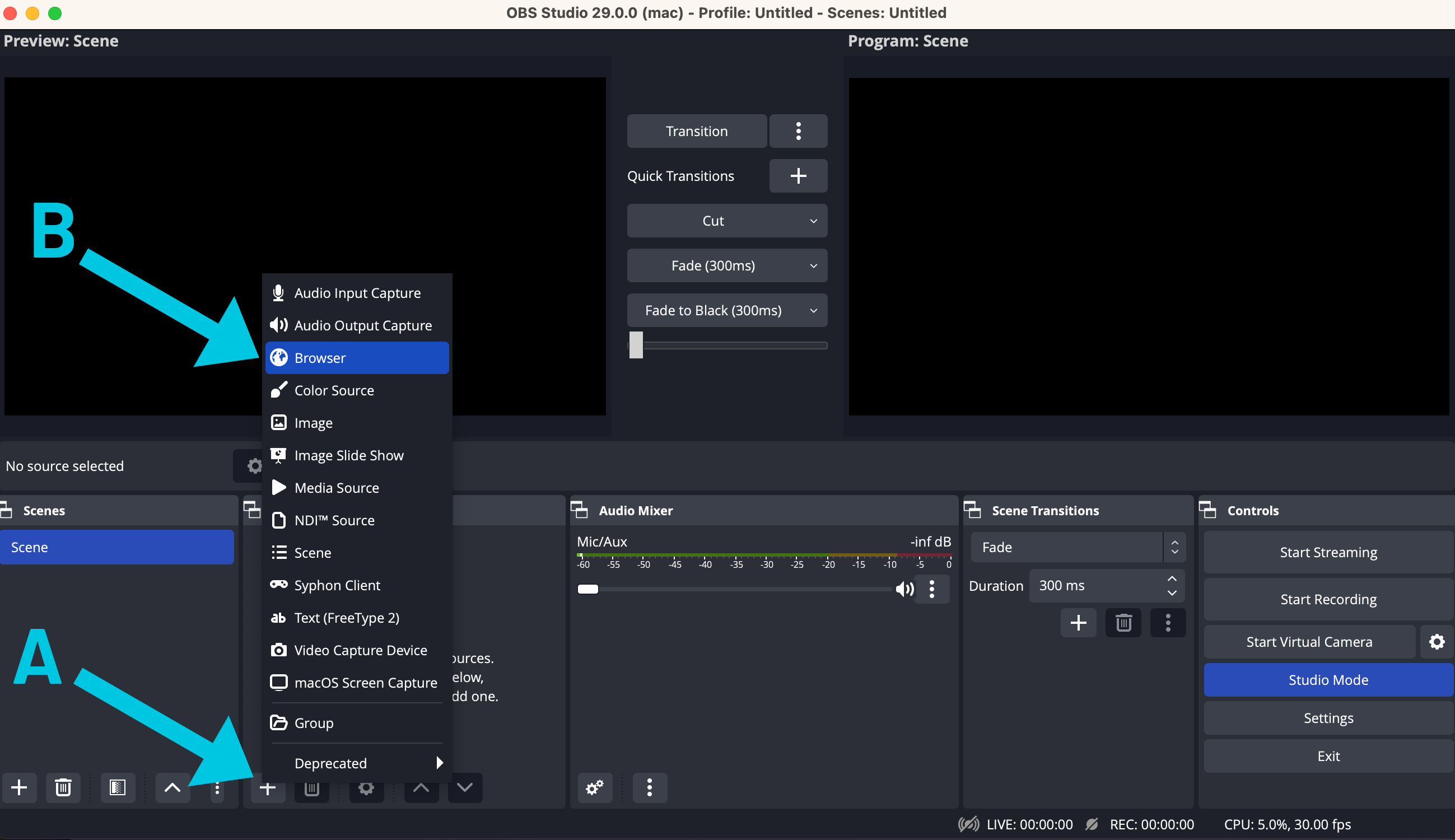Choose Syphon Client source
Image resolution: width=1455 pixels, height=840 pixels.
tap(357, 586)
